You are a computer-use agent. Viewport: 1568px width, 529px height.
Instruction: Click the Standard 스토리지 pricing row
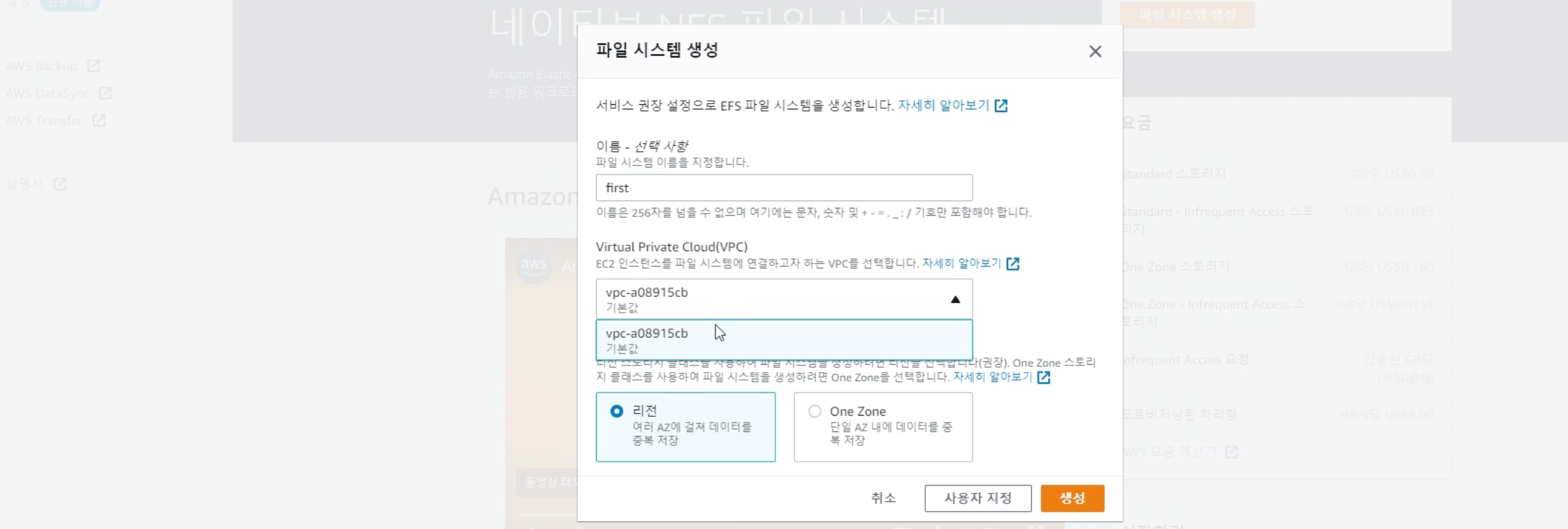pos(1278,174)
